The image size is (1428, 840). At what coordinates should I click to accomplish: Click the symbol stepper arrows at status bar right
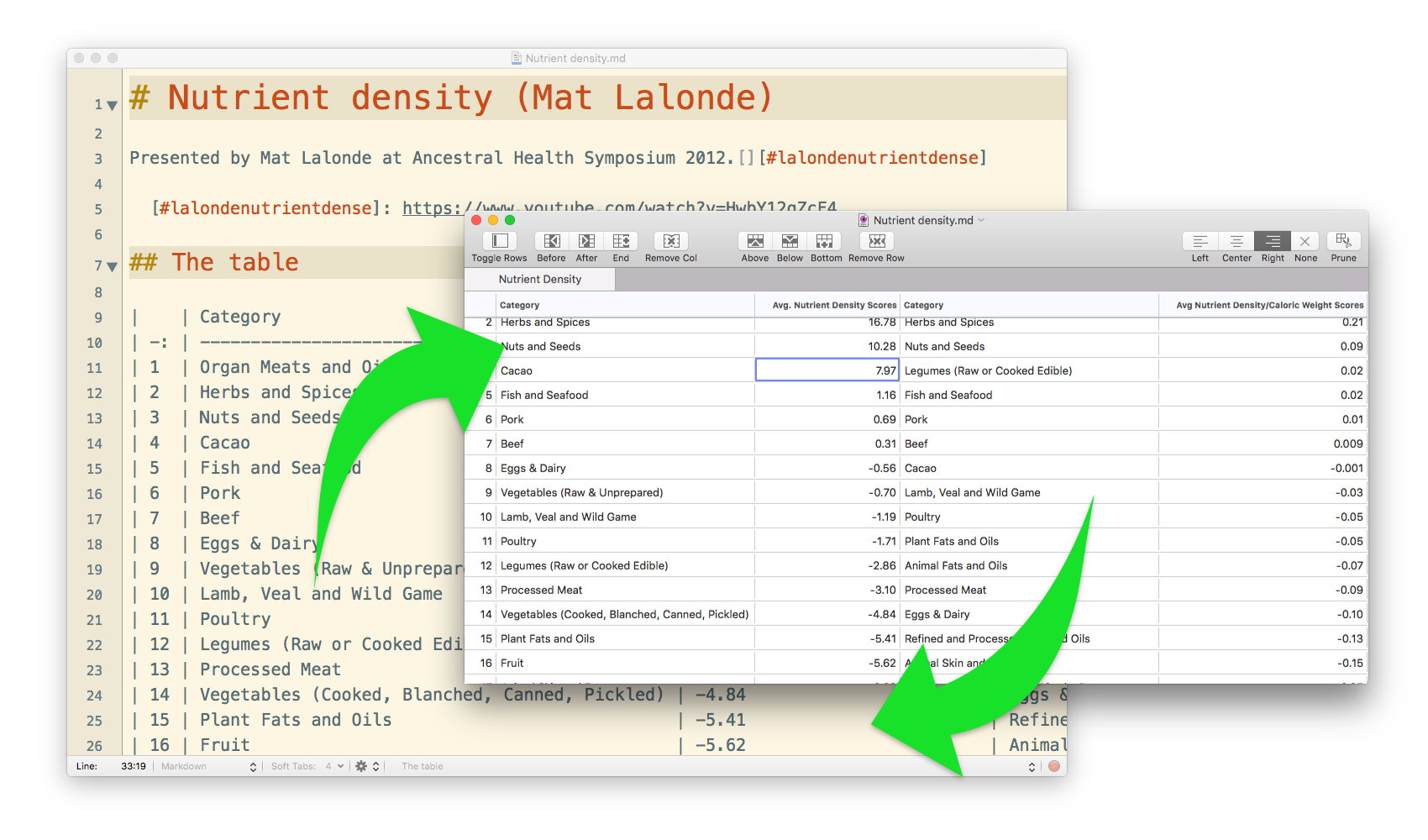(x=1032, y=767)
